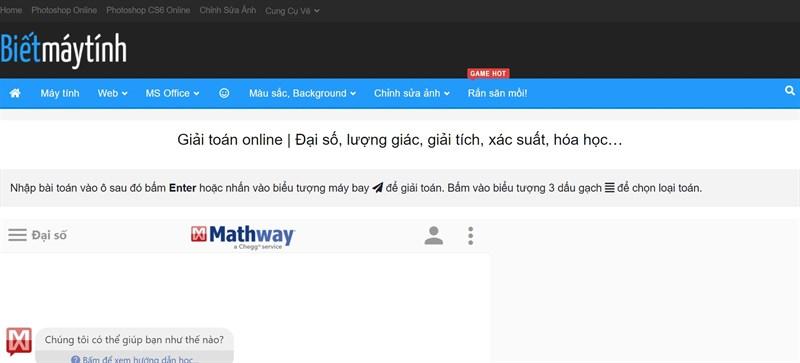Screen dimensions: 800x363
Task: Click the home icon in blue navbar
Action: tap(15, 93)
